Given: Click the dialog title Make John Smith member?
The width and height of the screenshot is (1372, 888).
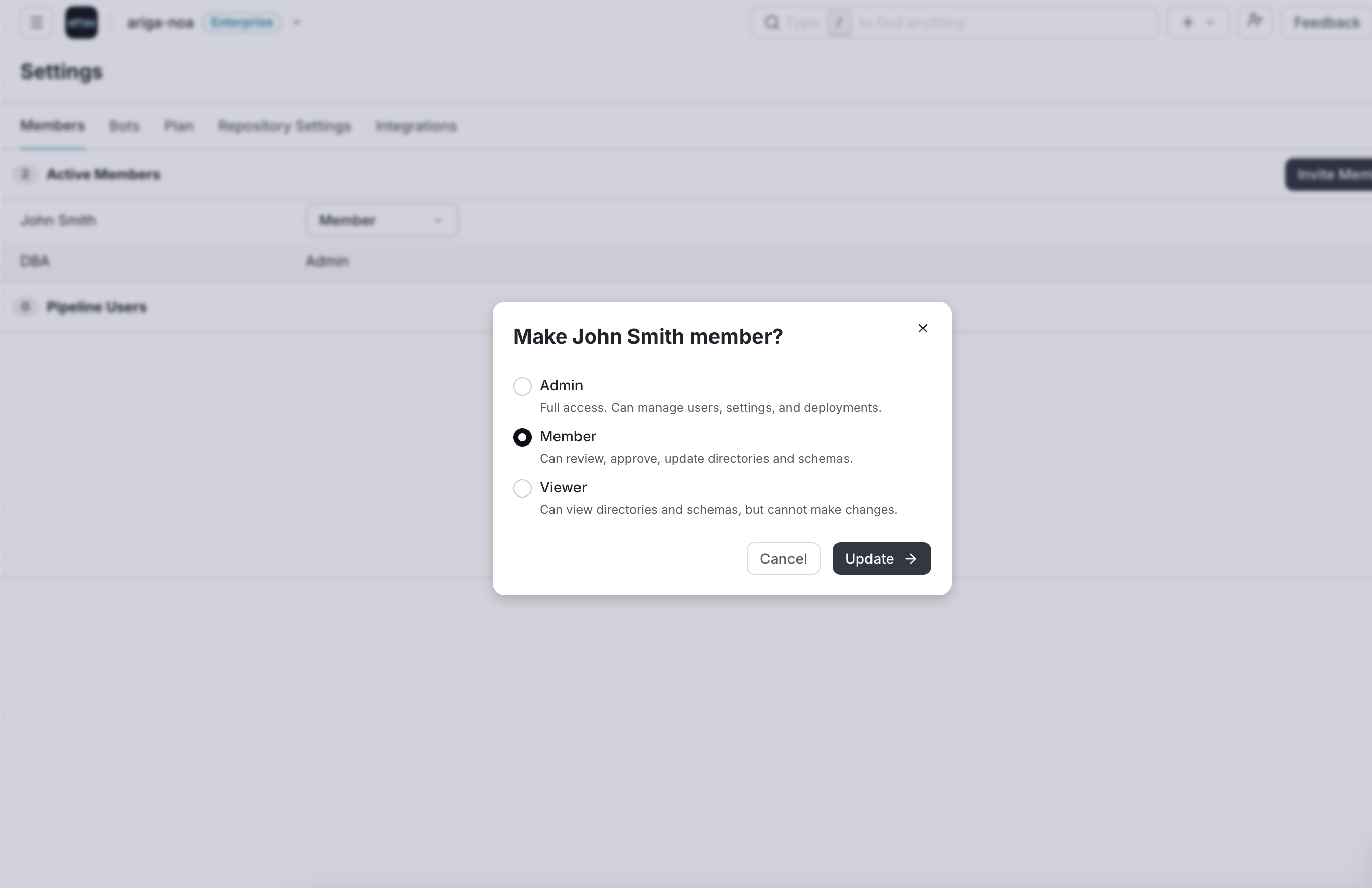Looking at the screenshot, I should (648, 336).
